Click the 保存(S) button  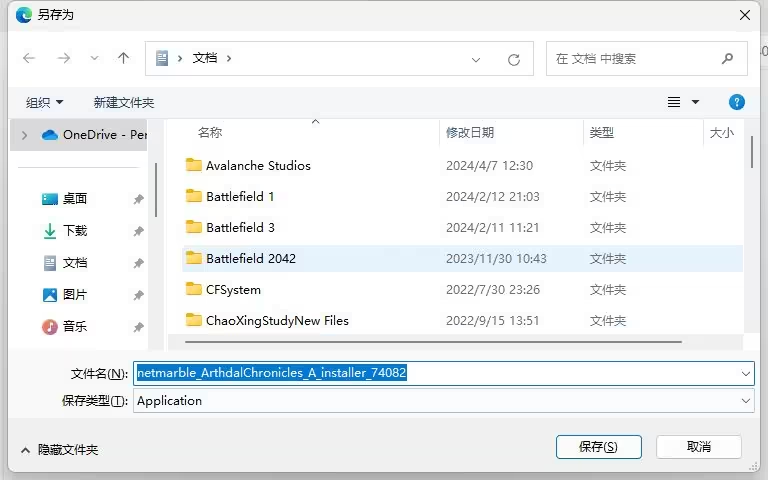click(599, 447)
